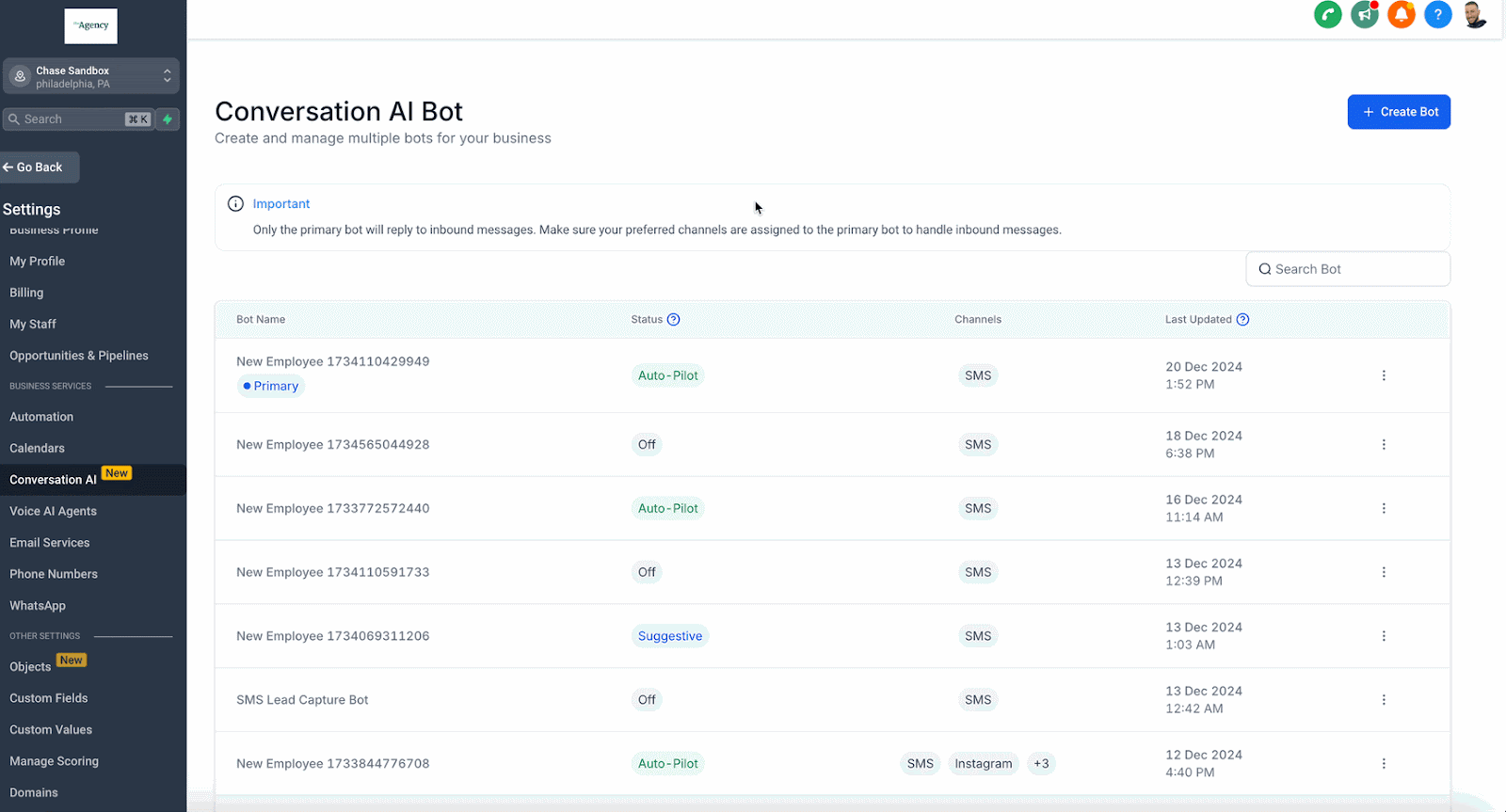
Task: Click the Create Bot button
Action: pyautogui.click(x=1399, y=112)
